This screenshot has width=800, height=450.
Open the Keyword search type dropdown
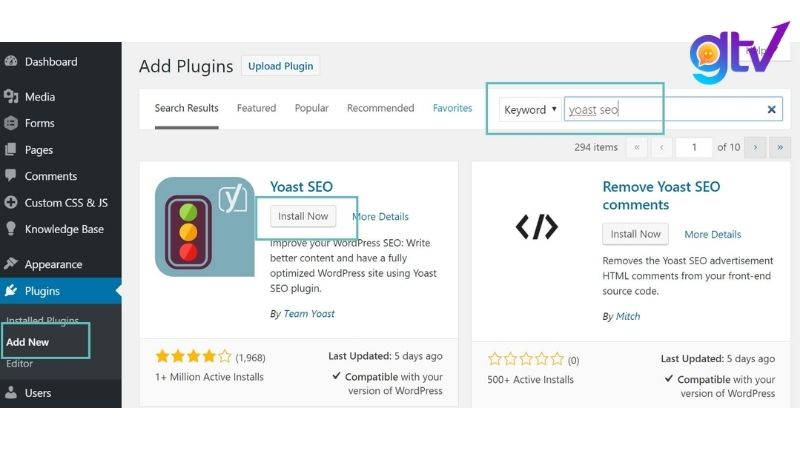[x=530, y=110]
